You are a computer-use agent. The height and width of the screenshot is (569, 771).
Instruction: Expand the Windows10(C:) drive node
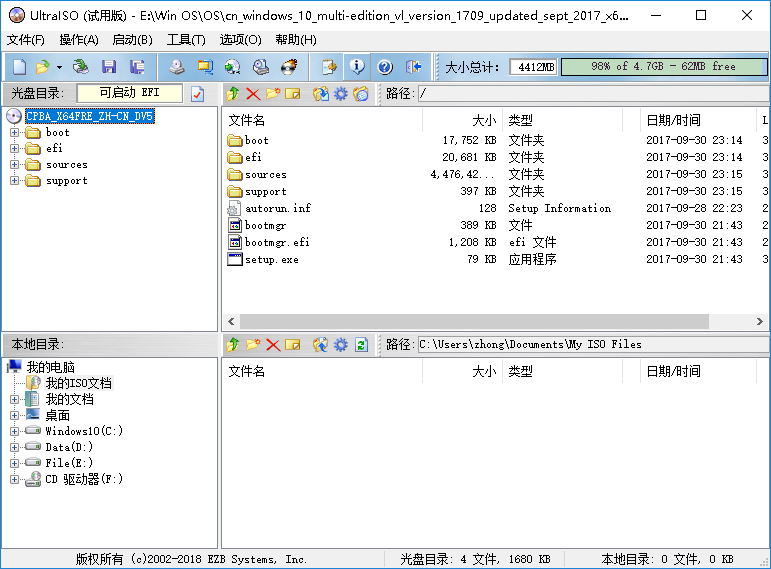pyautogui.click(x=14, y=431)
